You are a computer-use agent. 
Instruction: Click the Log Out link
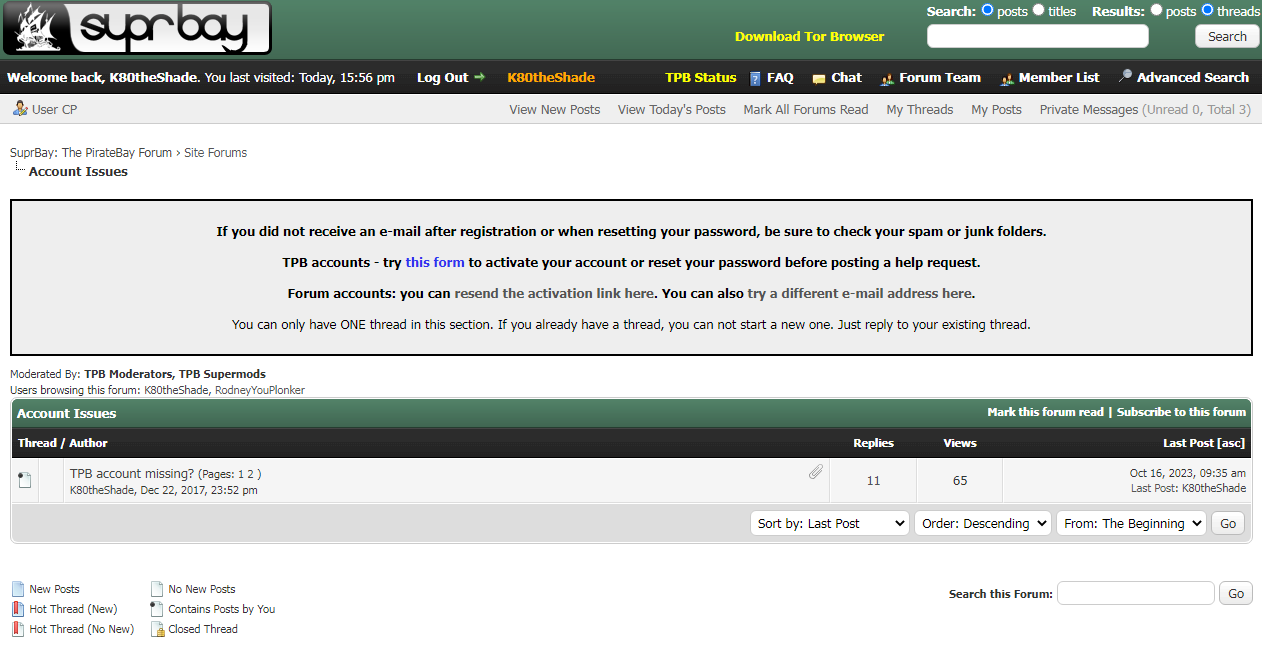point(442,77)
